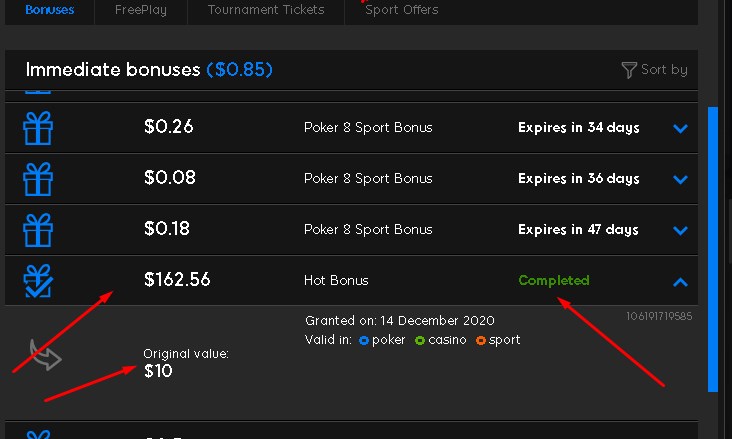This screenshot has height=439, width=732.
Task: Open the Tournament Tickets tab
Action: [x=266, y=10]
